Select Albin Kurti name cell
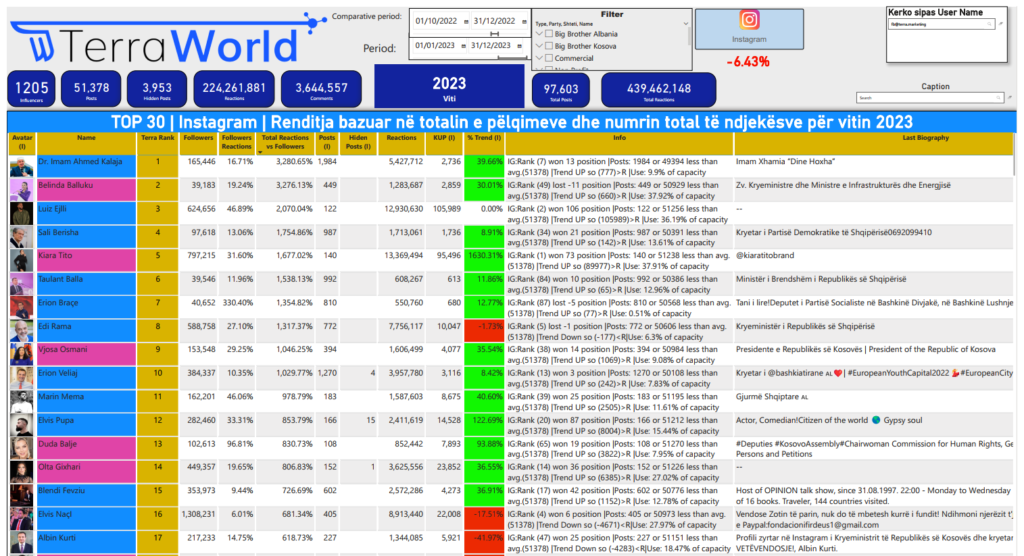This screenshot has height=556, width=1024. coord(86,542)
